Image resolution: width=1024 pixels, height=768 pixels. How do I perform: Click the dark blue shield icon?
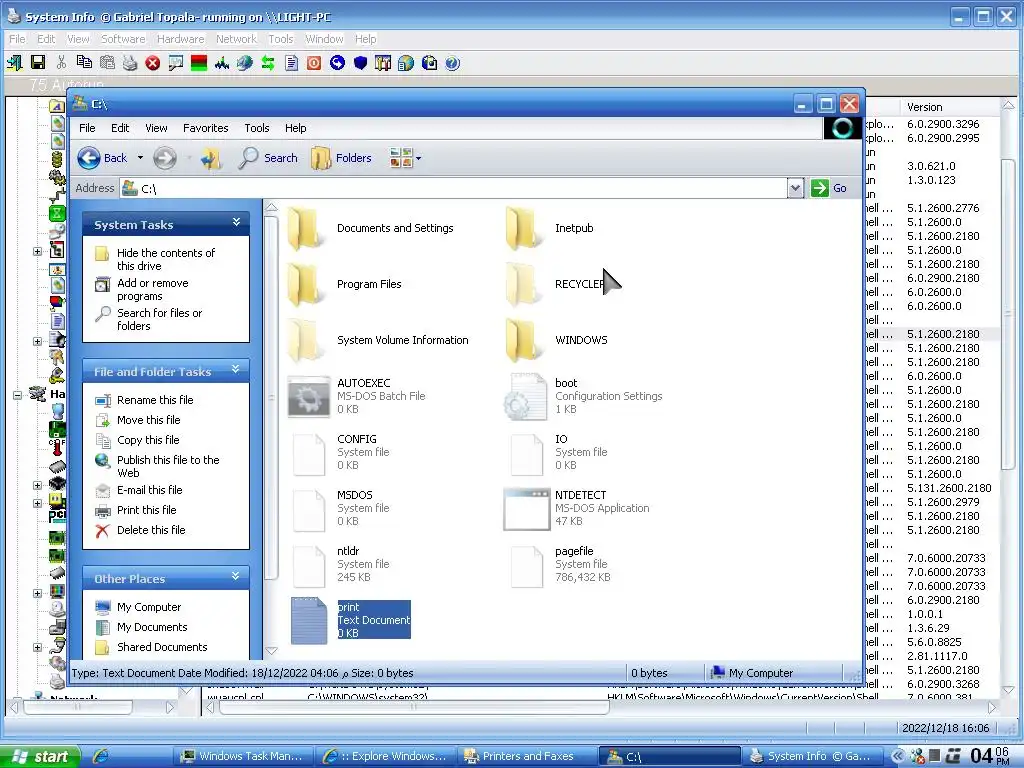click(x=360, y=63)
